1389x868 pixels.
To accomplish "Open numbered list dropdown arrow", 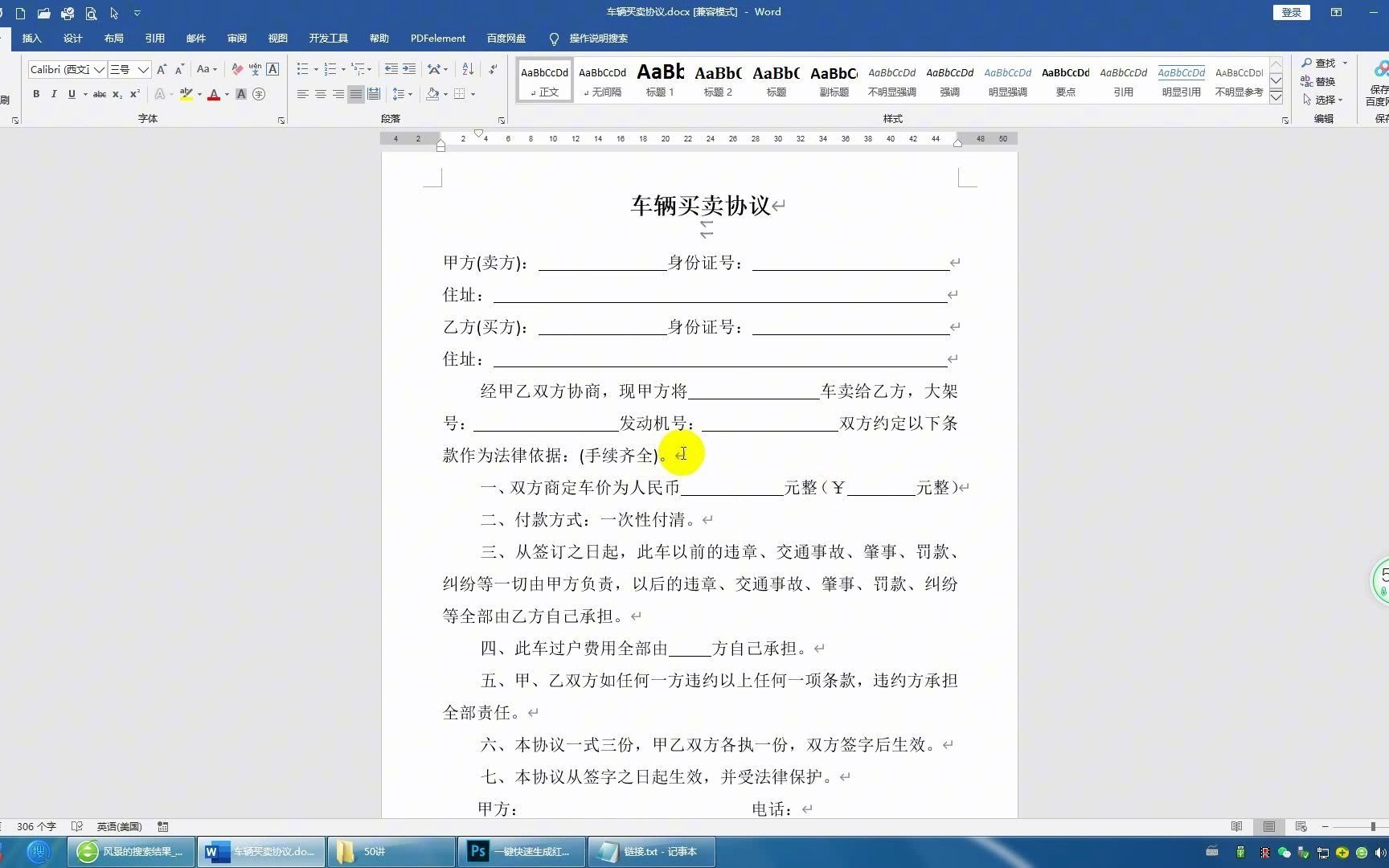I will click(343, 69).
